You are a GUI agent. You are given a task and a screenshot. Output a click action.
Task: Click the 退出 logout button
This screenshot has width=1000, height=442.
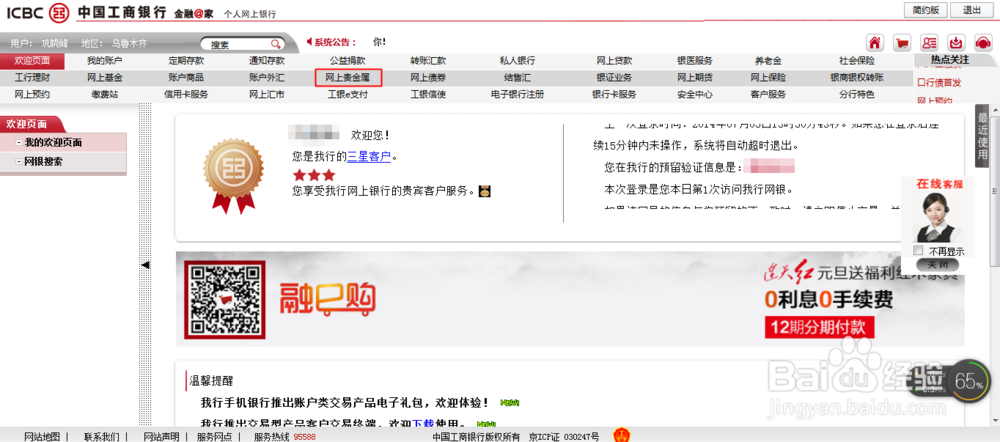click(x=972, y=10)
